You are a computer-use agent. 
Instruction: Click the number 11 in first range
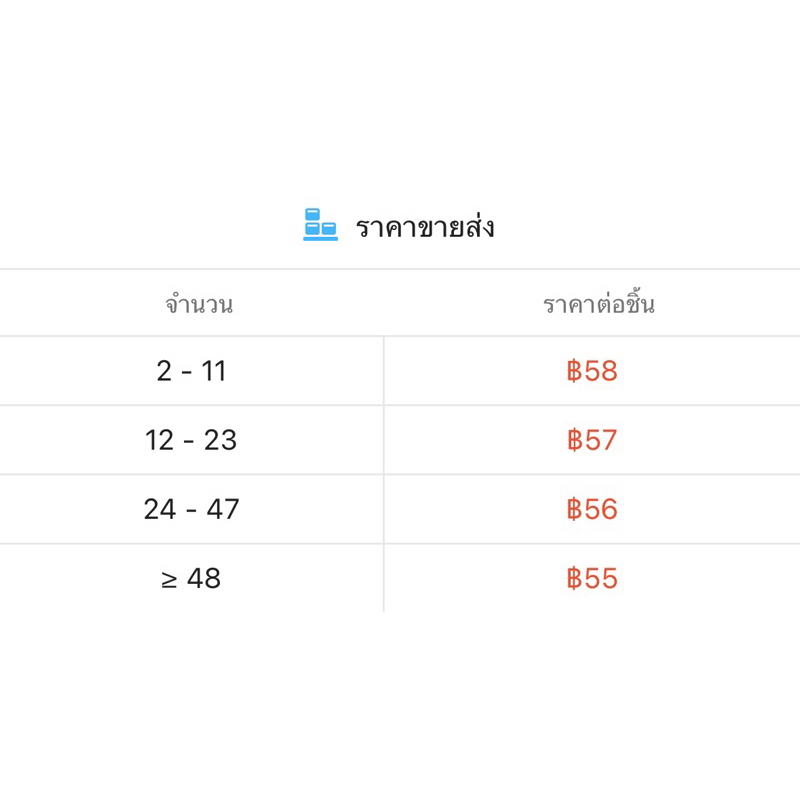point(214,371)
